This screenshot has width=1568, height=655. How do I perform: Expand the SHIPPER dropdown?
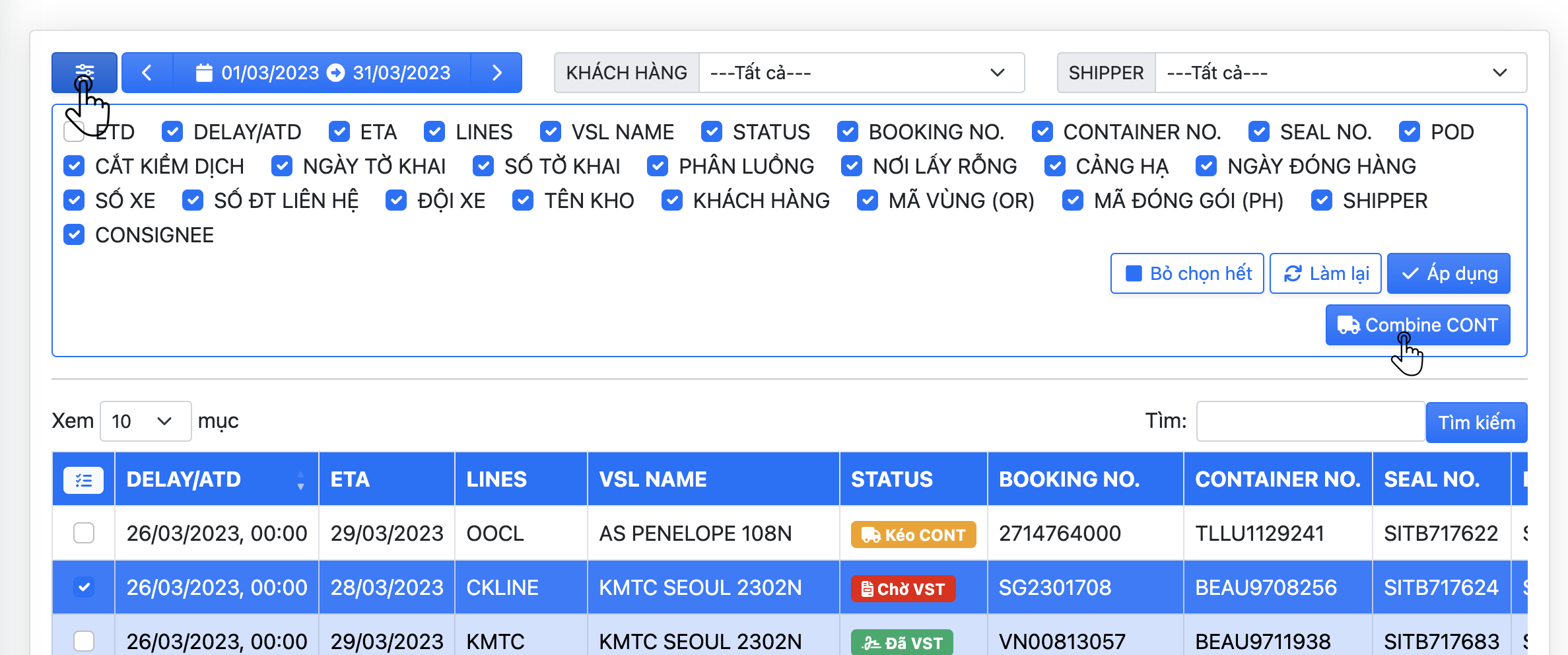click(1340, 73)
